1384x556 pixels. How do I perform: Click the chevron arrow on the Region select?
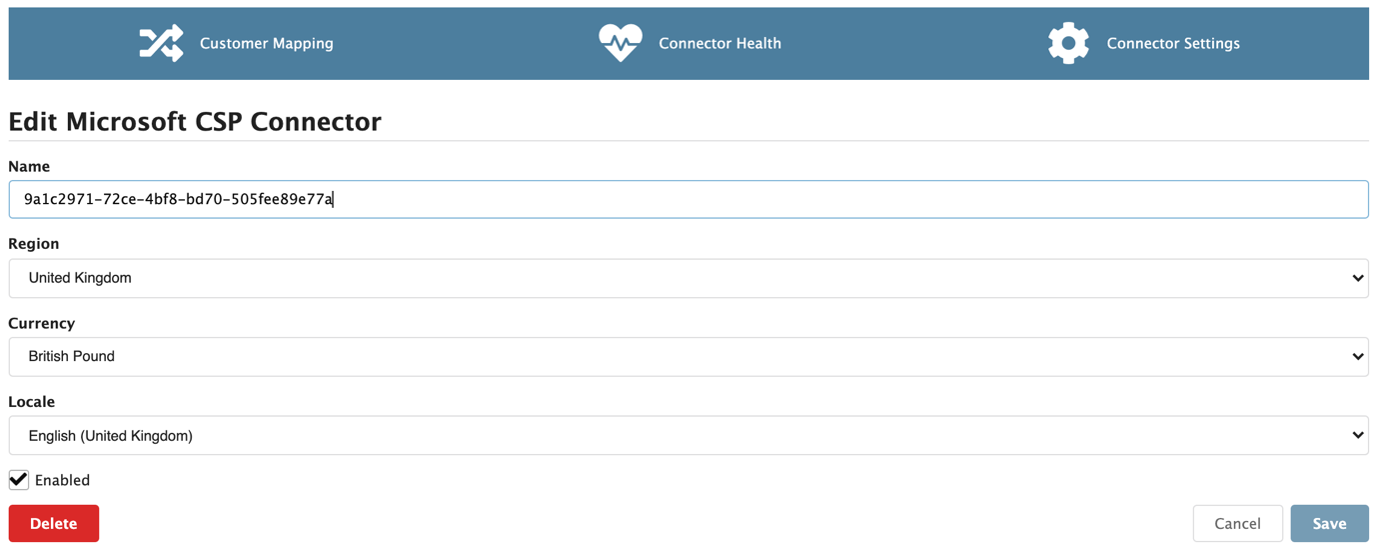(1357, 278)
